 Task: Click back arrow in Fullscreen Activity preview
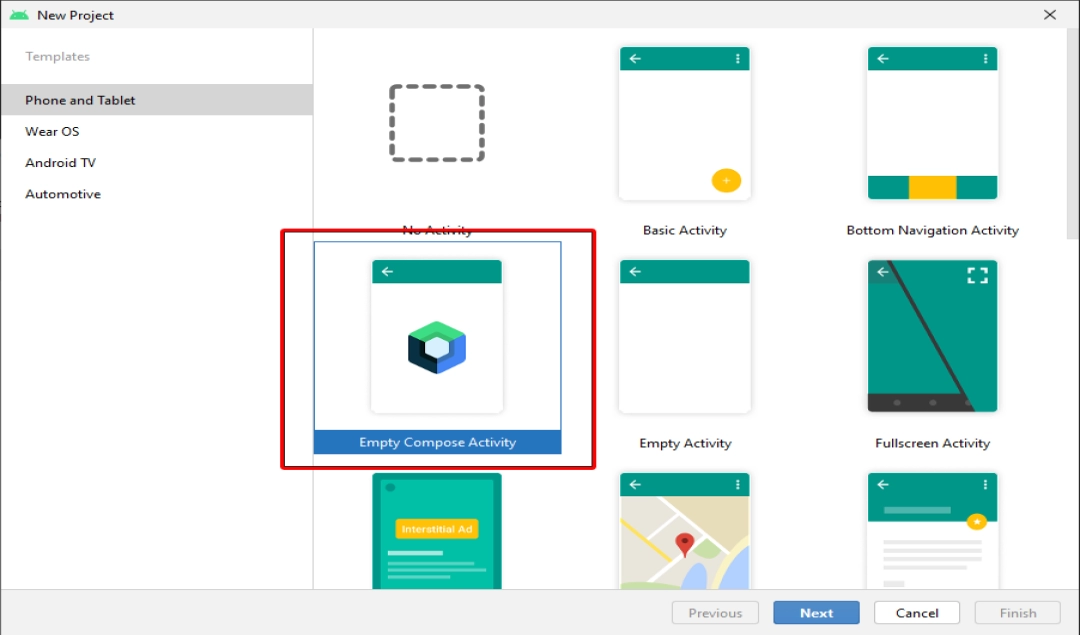pos(883,271)
